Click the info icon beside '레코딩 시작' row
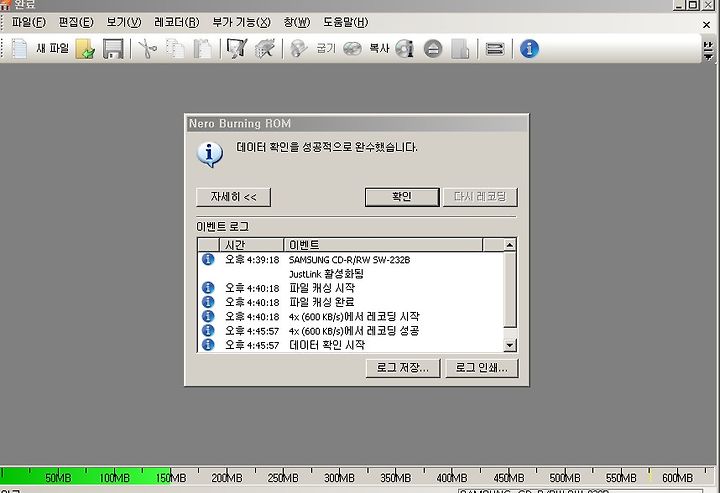720x493 pixels. click(x=208, y=316)
